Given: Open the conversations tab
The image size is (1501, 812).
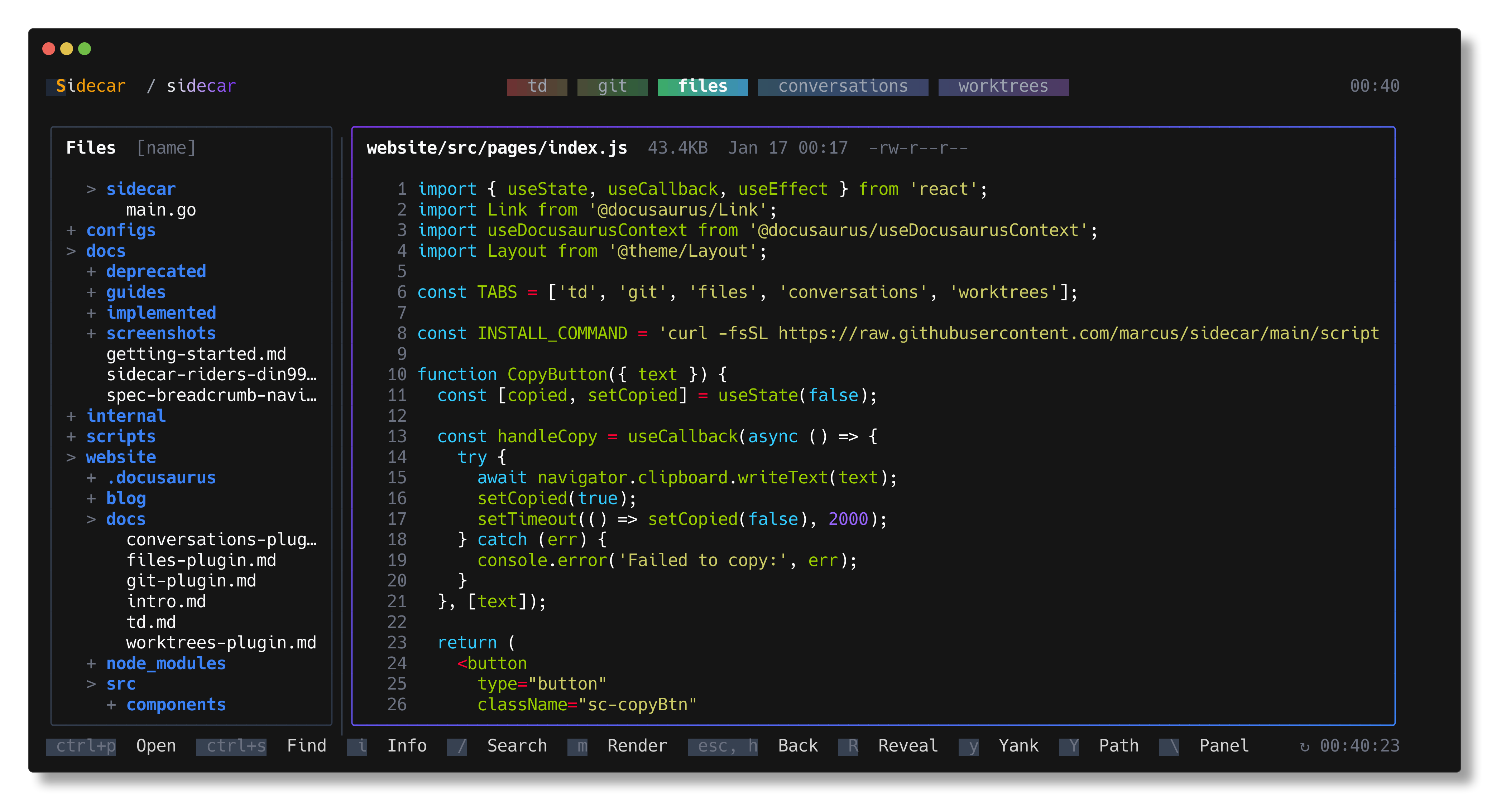Looking at the screenshot, I should 843,86.
